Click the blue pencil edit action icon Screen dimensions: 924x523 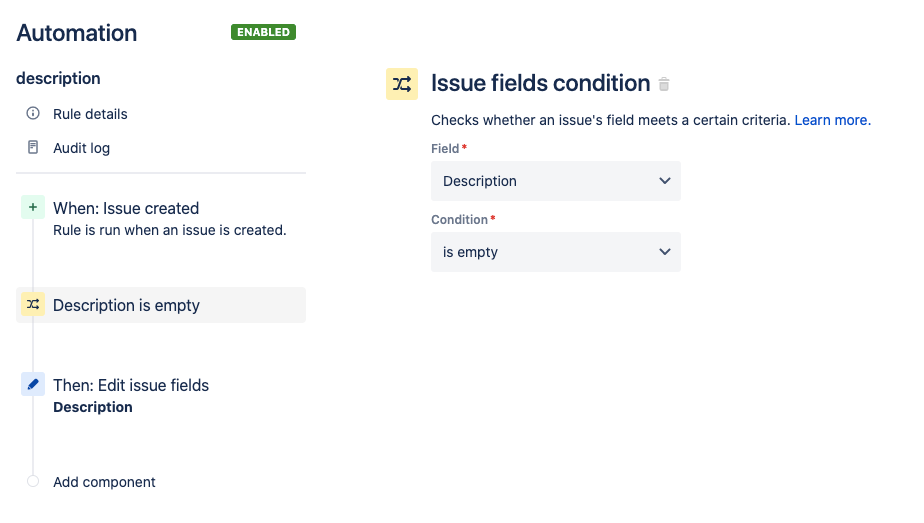click(x=33, y=384)
